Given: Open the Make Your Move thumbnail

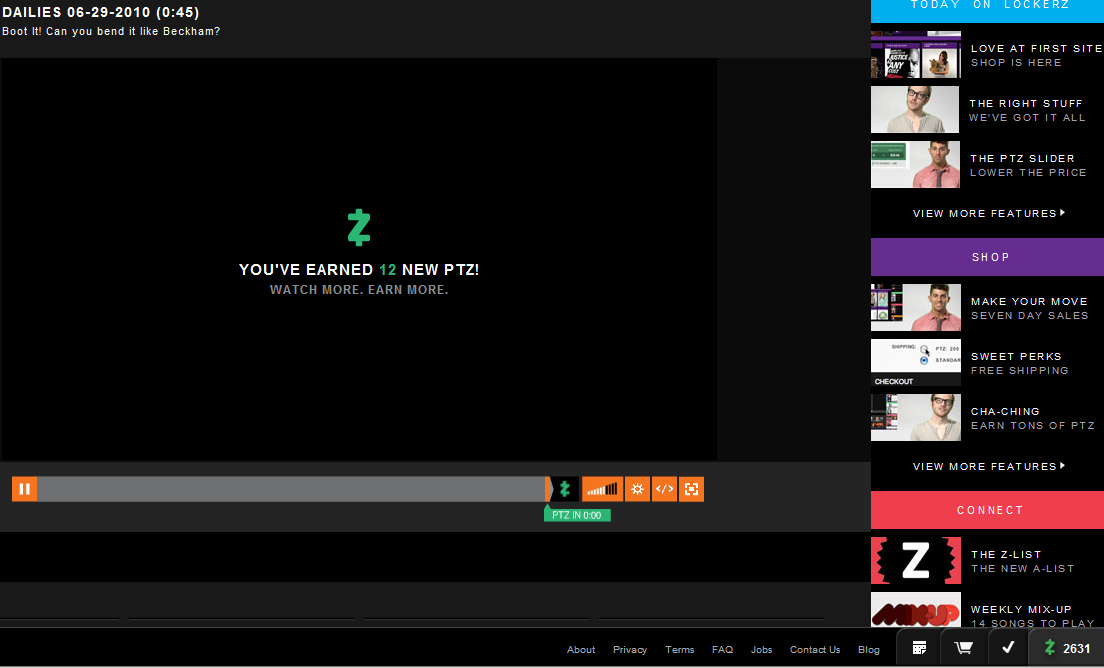Looking at the screenshot, I should pos(916,307).
